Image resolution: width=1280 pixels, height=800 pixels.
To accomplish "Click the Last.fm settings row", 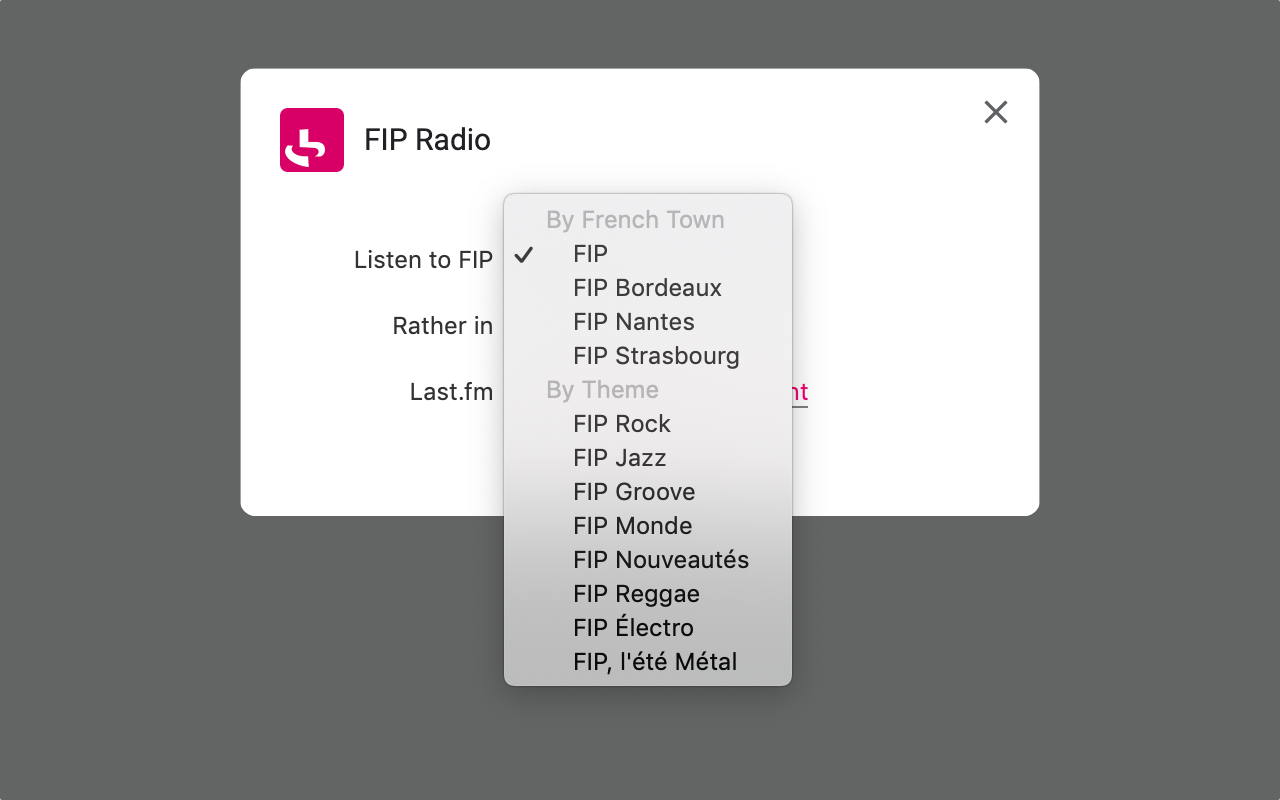I will [x=451, y=392].
